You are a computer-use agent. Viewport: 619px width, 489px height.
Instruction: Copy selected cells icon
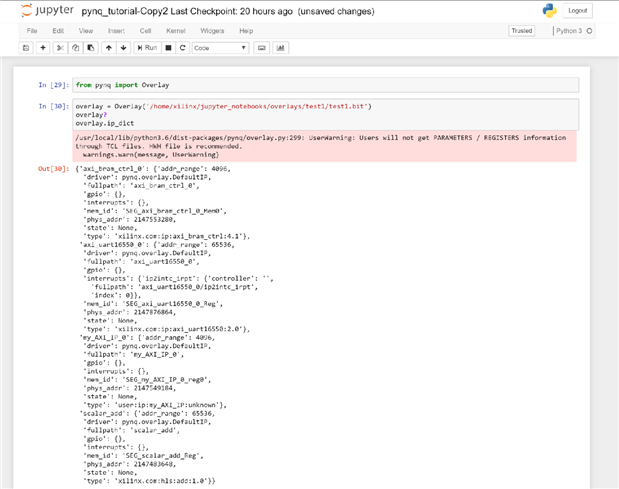pos(75,48)
